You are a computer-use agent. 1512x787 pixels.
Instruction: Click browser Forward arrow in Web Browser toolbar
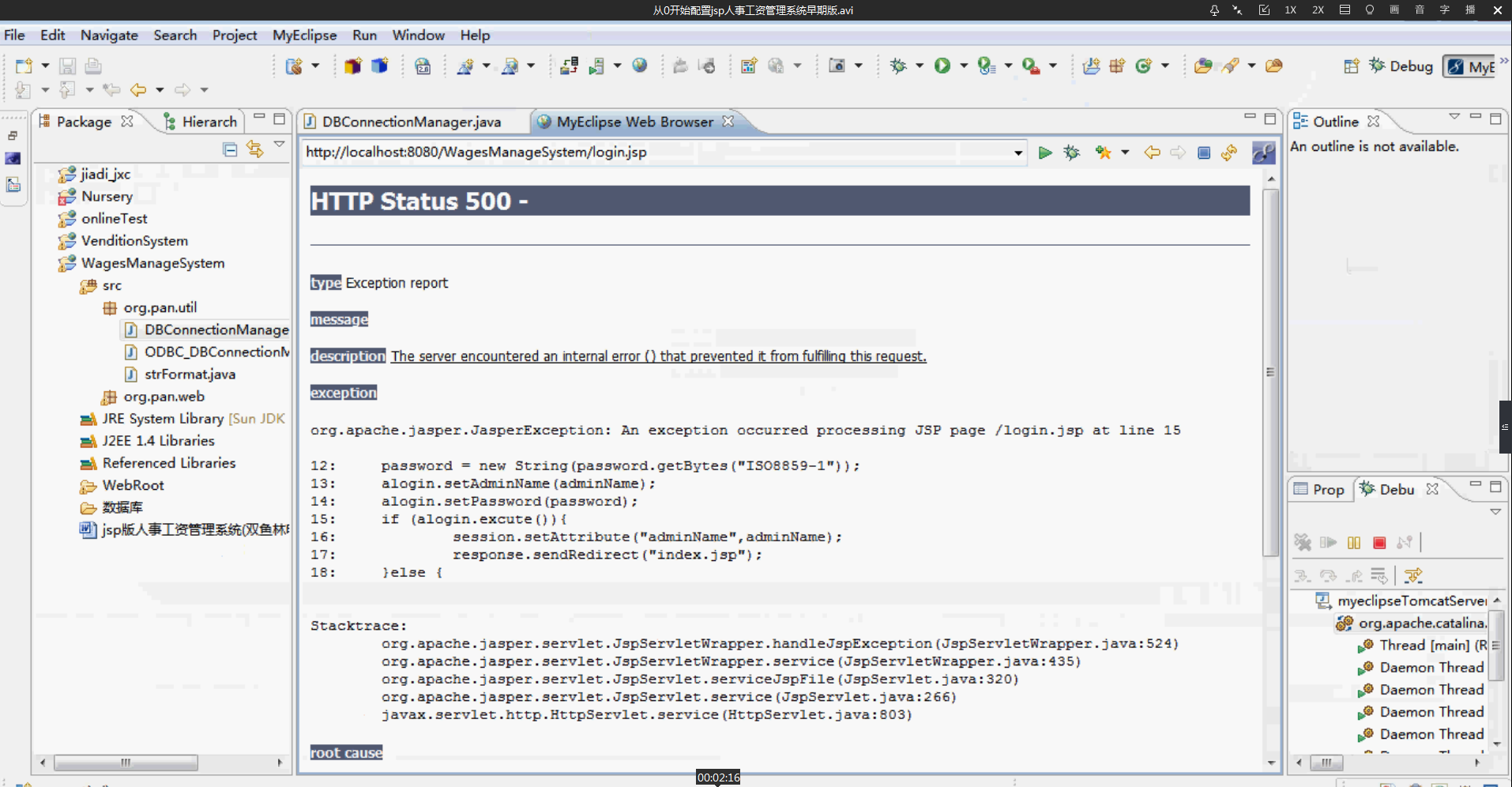[x=1178, y=153]
